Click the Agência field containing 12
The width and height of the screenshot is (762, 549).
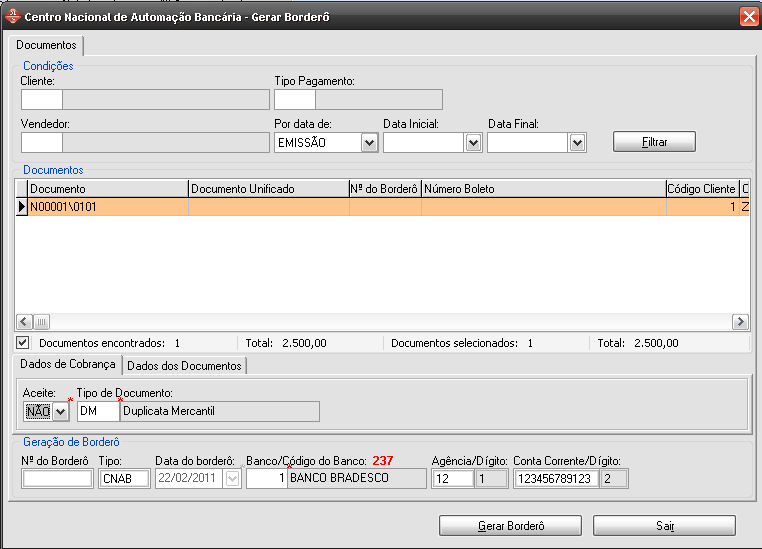pyautogui.click(x=452, y=479)
